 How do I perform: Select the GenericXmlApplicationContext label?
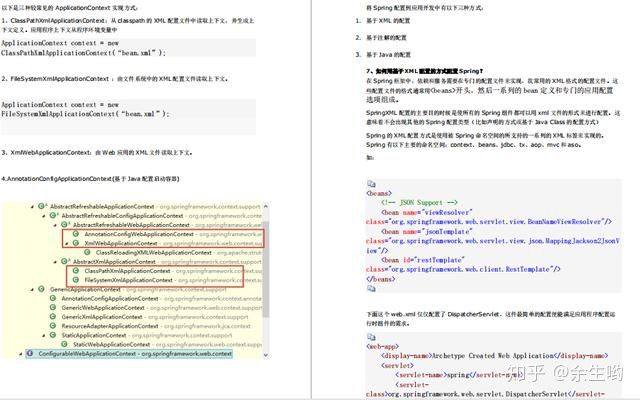pyautogui.click(x=102, y=317)
